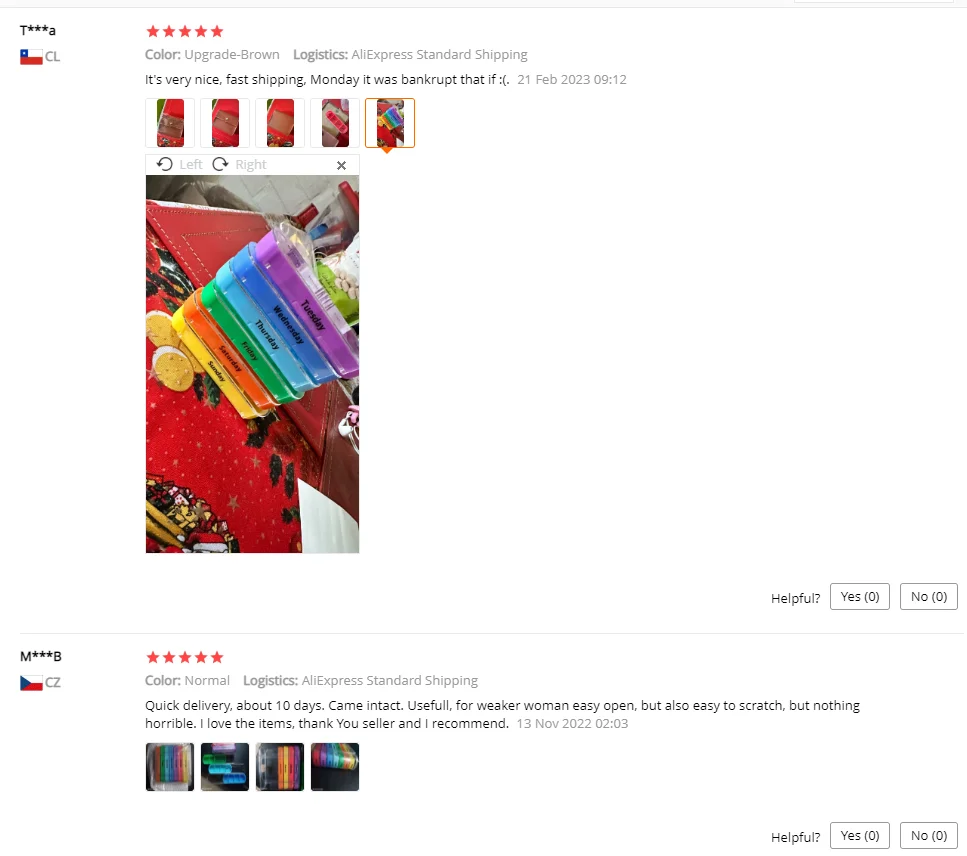
Task: Select the highlighted rainbow pill organizer thumbnail
Action: coord(390,123)
